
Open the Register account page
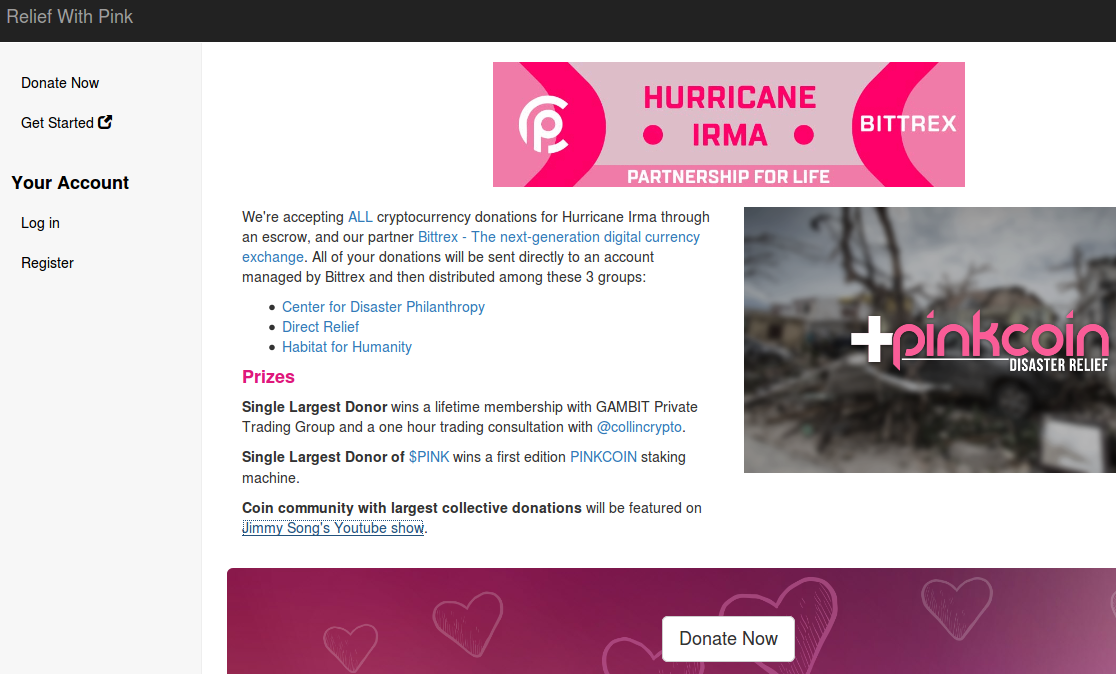pyautogui.click(x=47, y=263)
